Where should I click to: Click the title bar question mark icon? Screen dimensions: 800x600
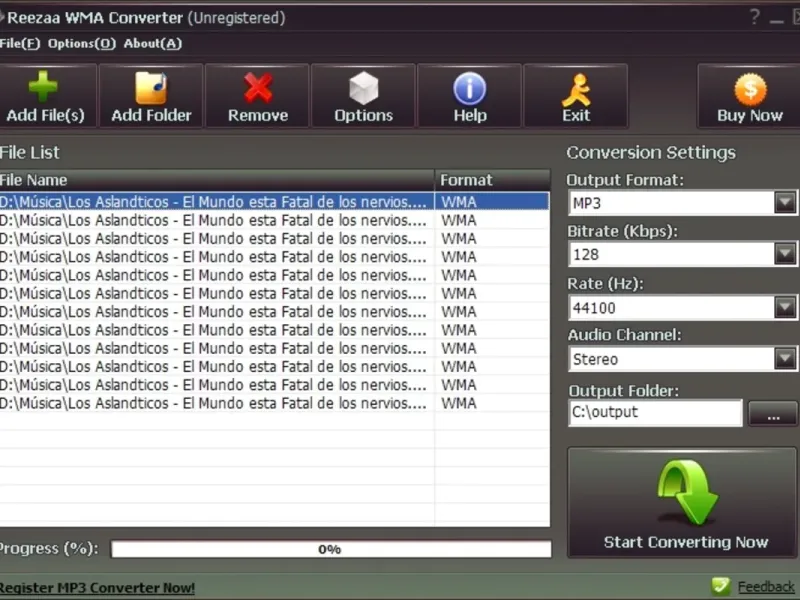pyautogui.click(x=755, y=17)
